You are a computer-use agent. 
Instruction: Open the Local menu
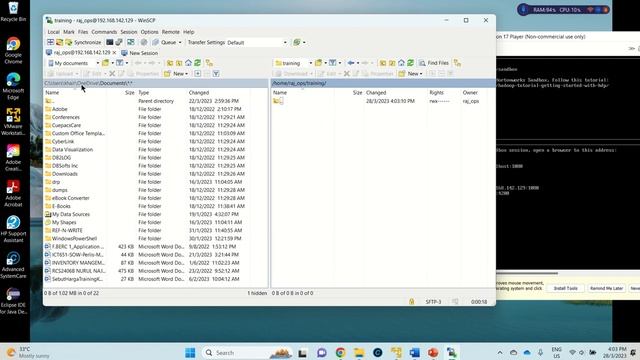53,32
